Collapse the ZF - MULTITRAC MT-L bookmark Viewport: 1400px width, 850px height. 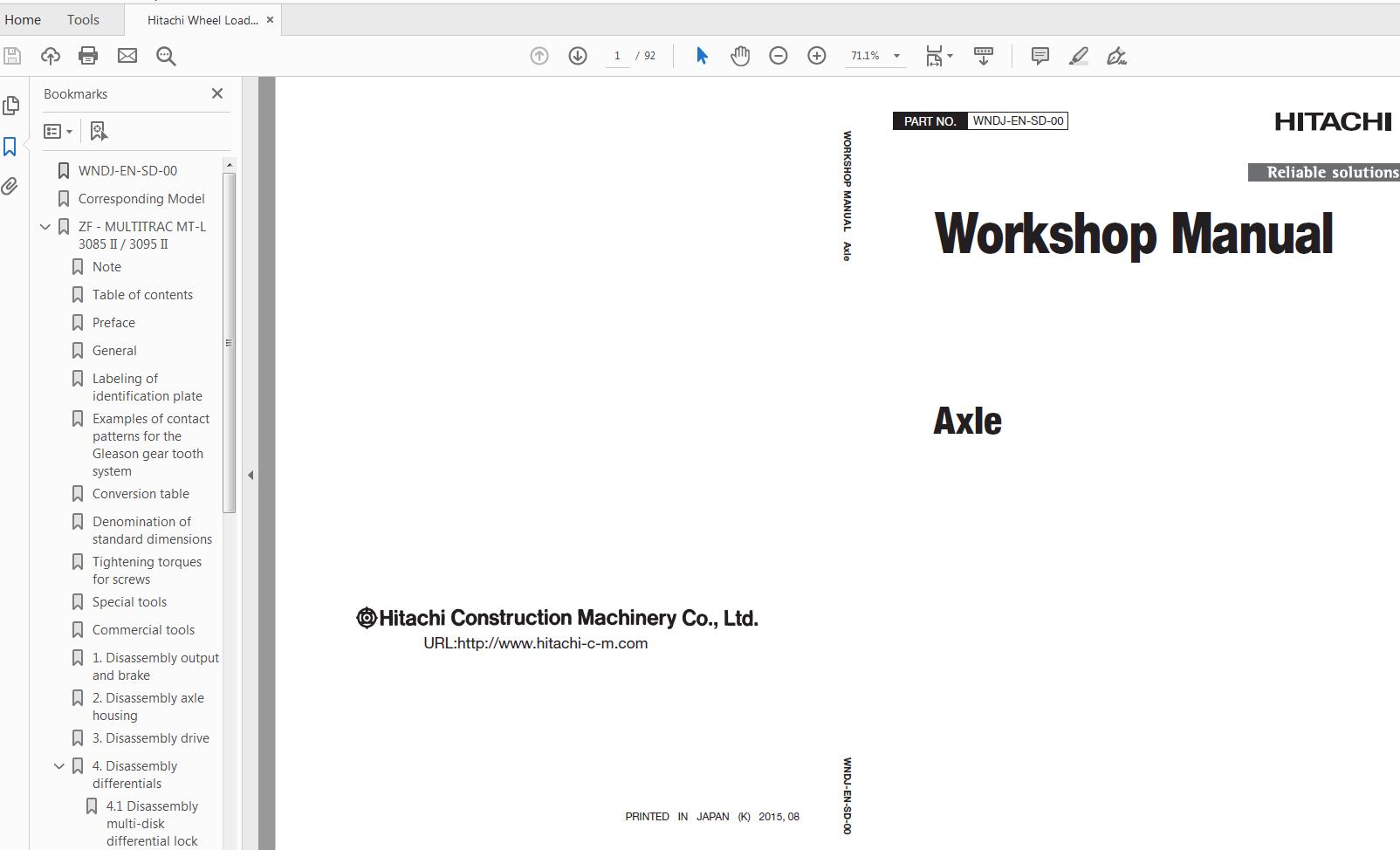tap(45, 227)
